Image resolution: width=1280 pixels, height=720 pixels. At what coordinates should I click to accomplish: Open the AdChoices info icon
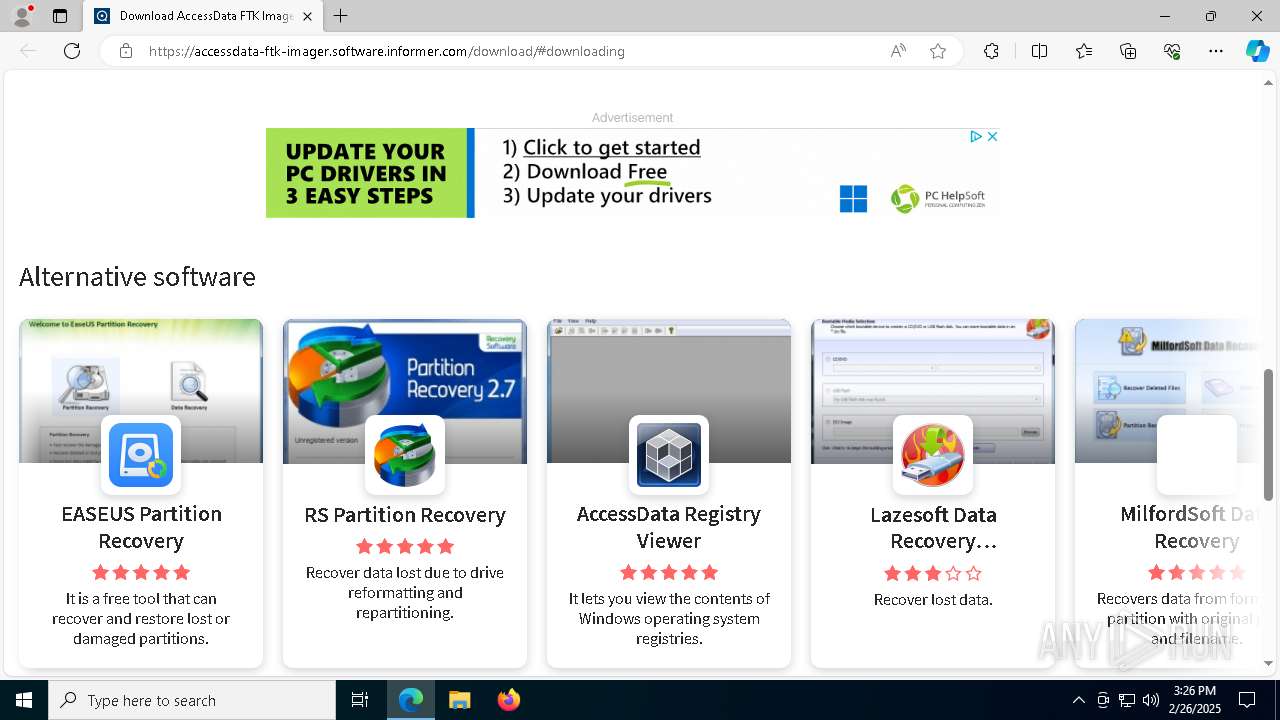pyautogui.click(x=976, y=137)
